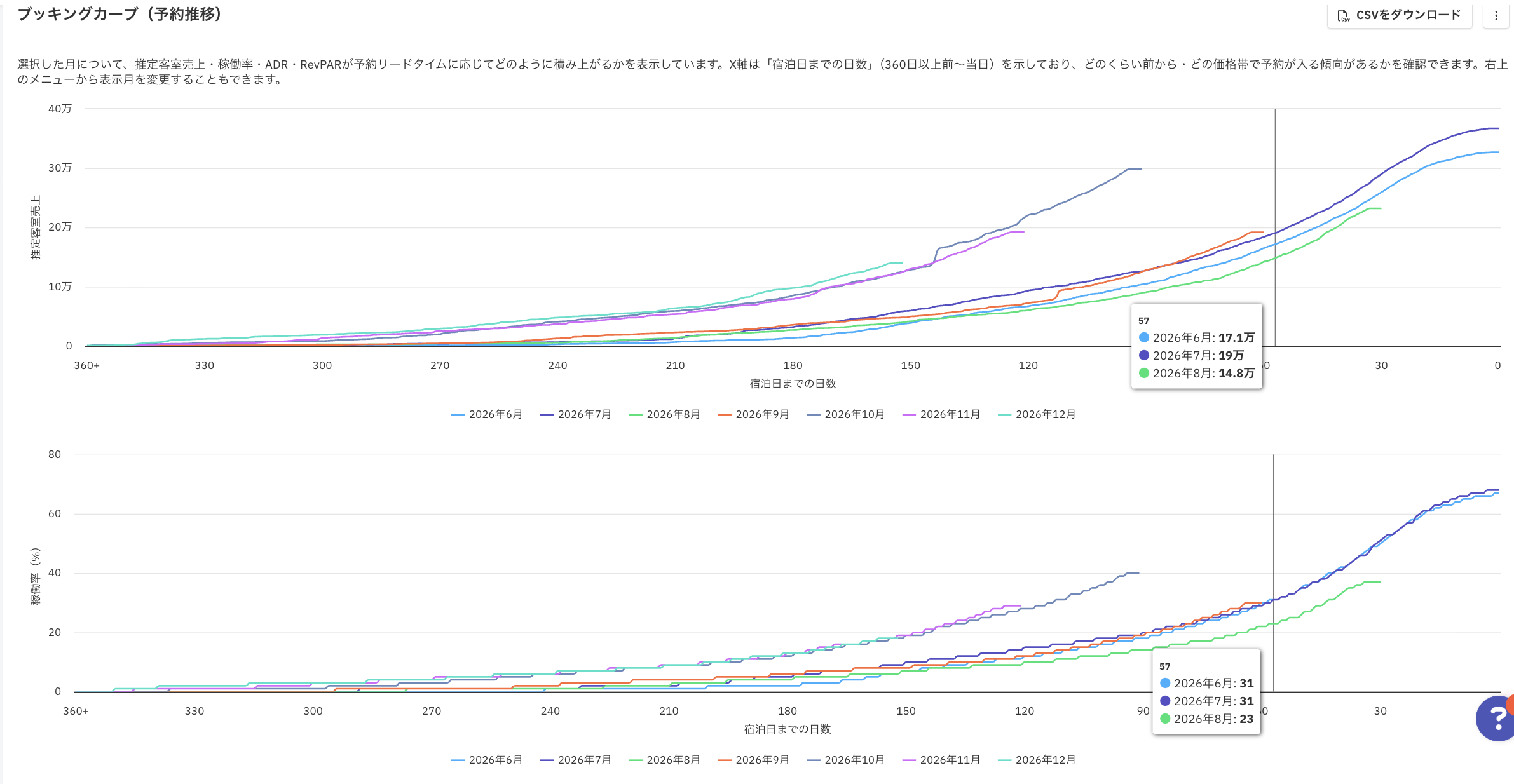The width and height of the screenshot is (1514, 784).
Task: Hide 2026年8月 line in the revenue chart legend
Action: (665, 414)
